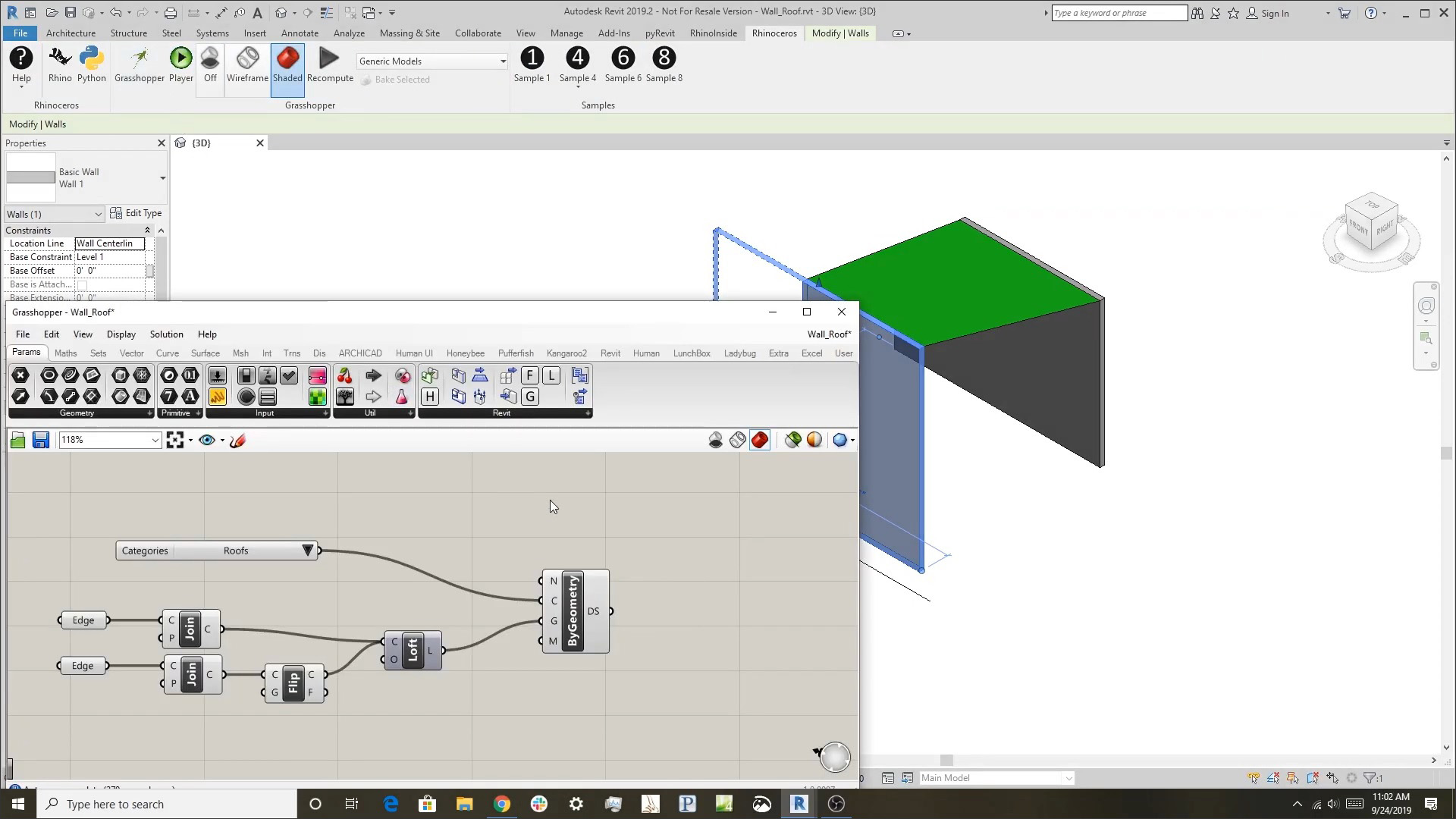Switch to the Revit component tab

pyautogui.click(x=610, y=353)
